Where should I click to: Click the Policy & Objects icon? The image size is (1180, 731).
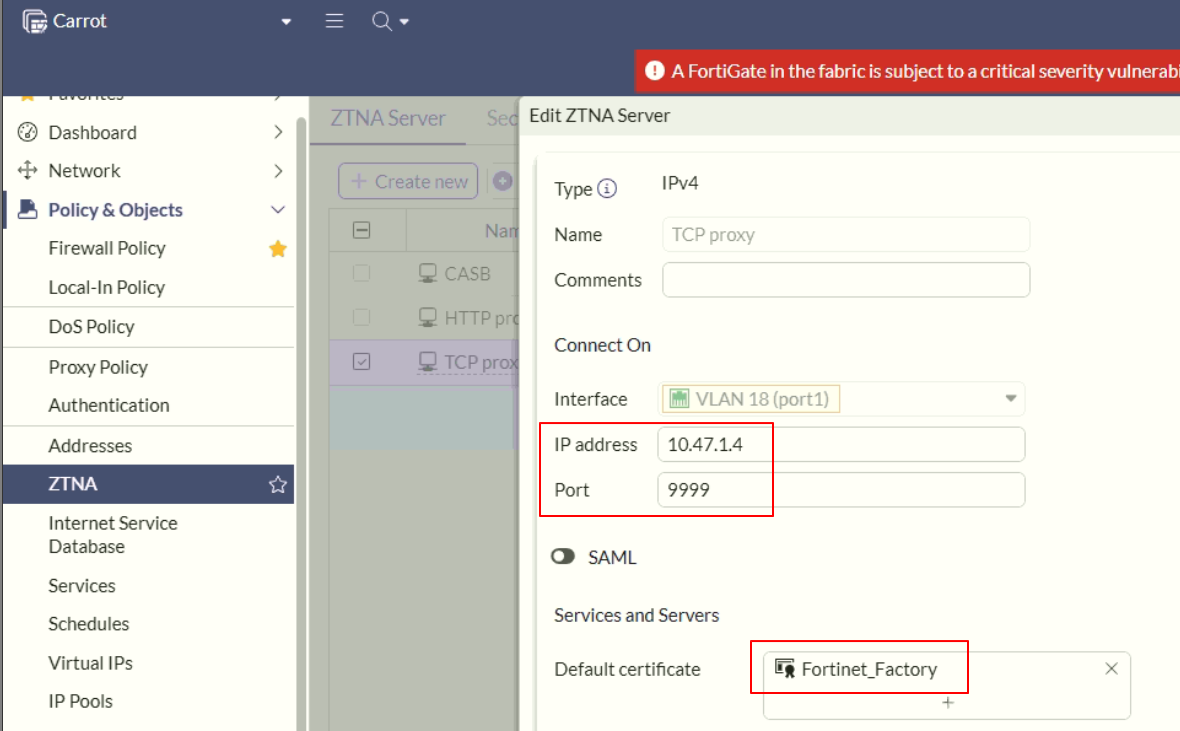point(28,209)
